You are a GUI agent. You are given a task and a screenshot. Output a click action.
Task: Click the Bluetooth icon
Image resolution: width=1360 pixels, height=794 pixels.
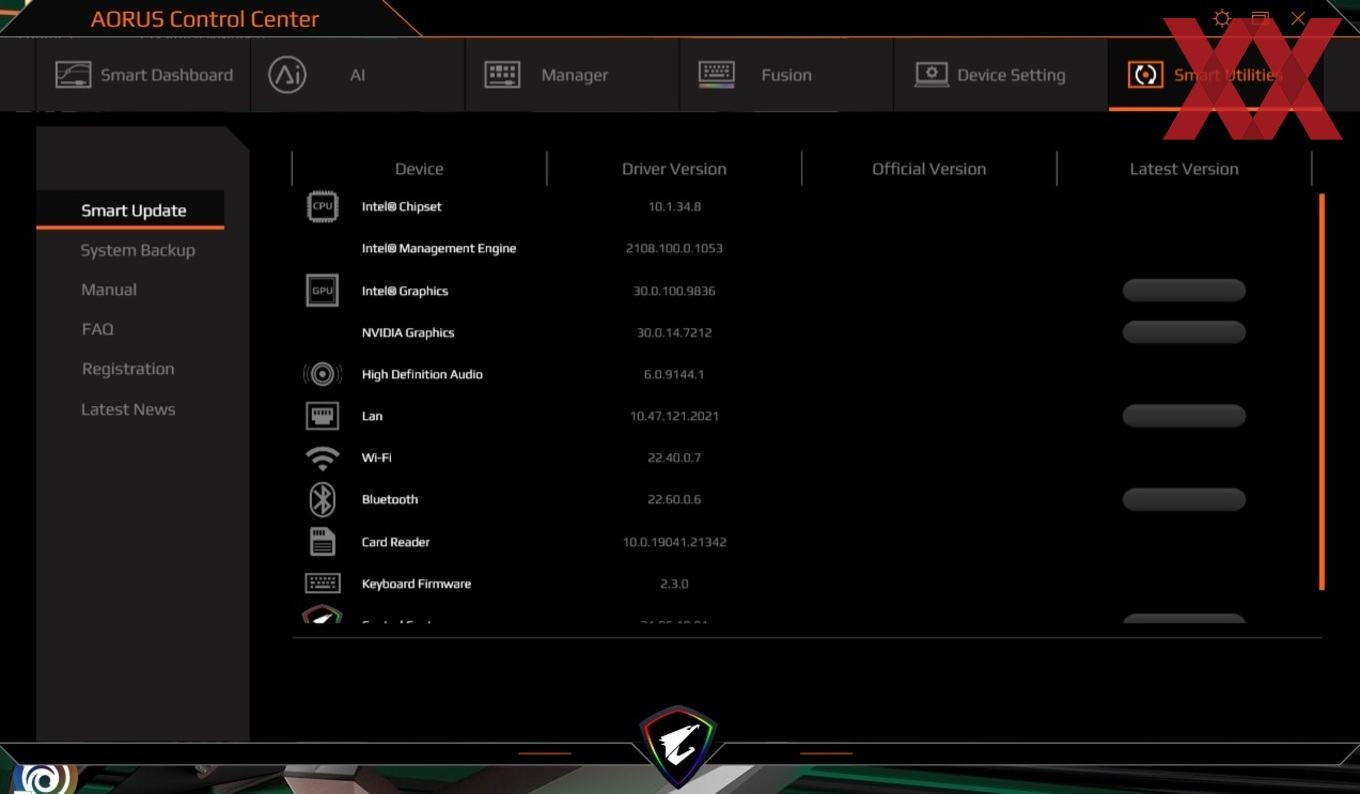322,499
